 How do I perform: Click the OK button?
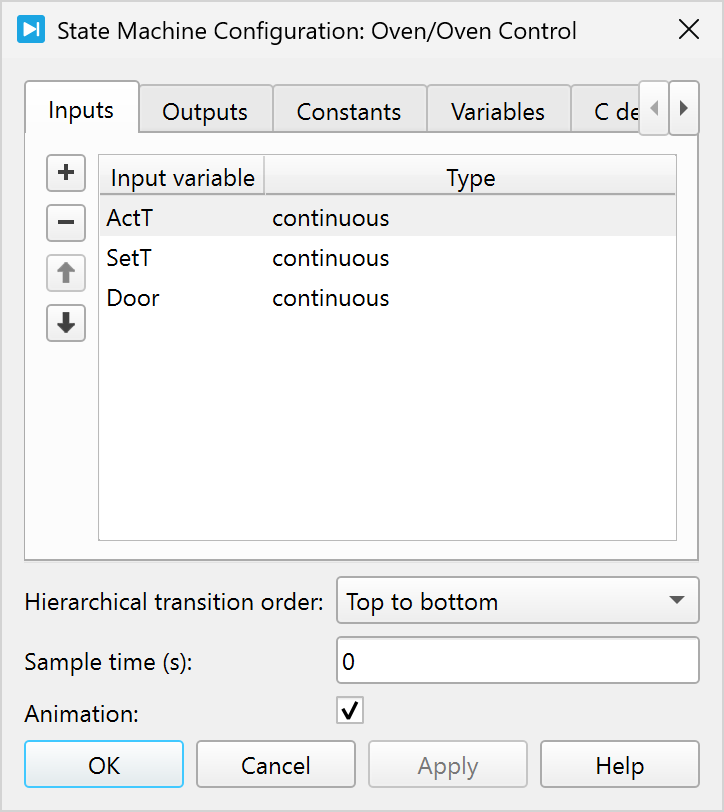[104, 766]
